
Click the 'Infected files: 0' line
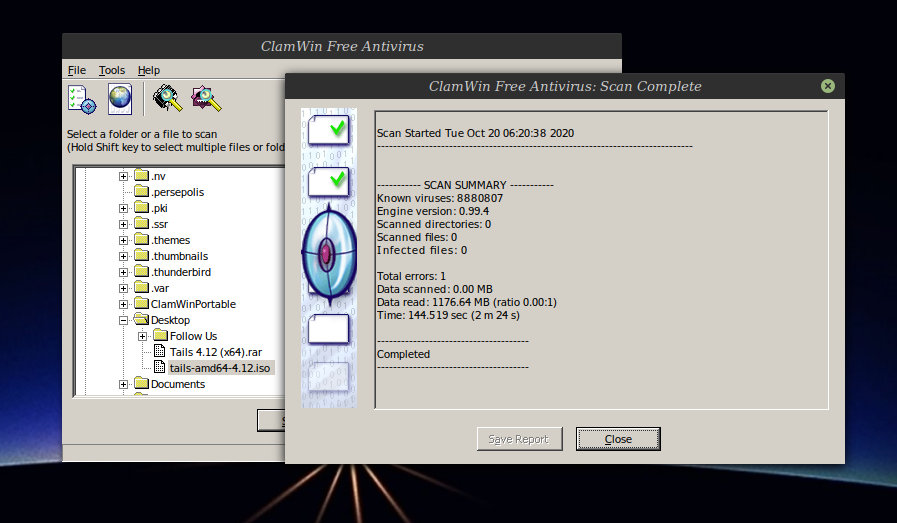(422, 250)
